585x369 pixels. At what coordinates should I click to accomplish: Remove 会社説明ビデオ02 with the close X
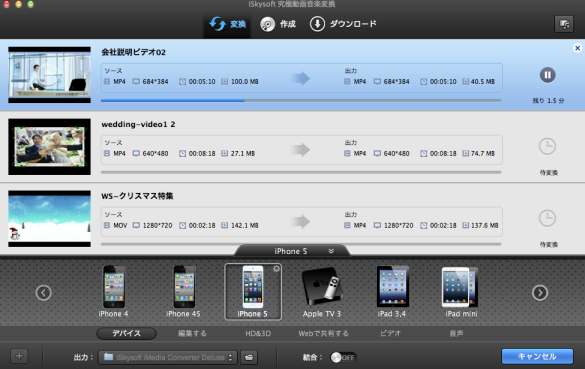[577, 48]
